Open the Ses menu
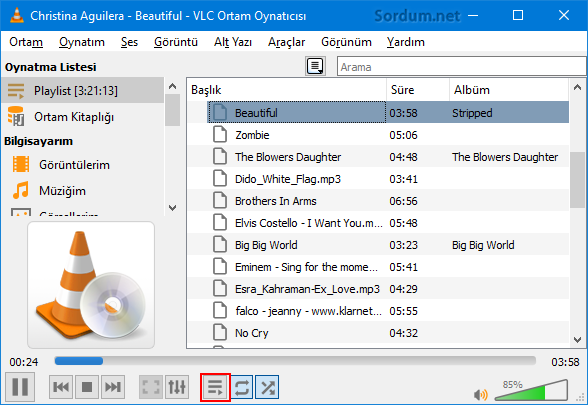Image resolution: width=588 pixels, height=405 pixels. click(x=129, y=42)
